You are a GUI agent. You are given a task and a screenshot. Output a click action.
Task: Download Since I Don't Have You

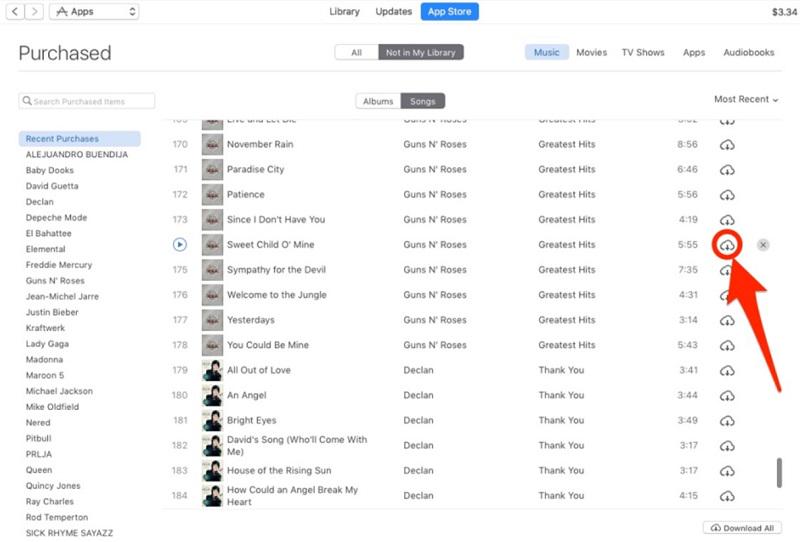[x=727, y=220]
